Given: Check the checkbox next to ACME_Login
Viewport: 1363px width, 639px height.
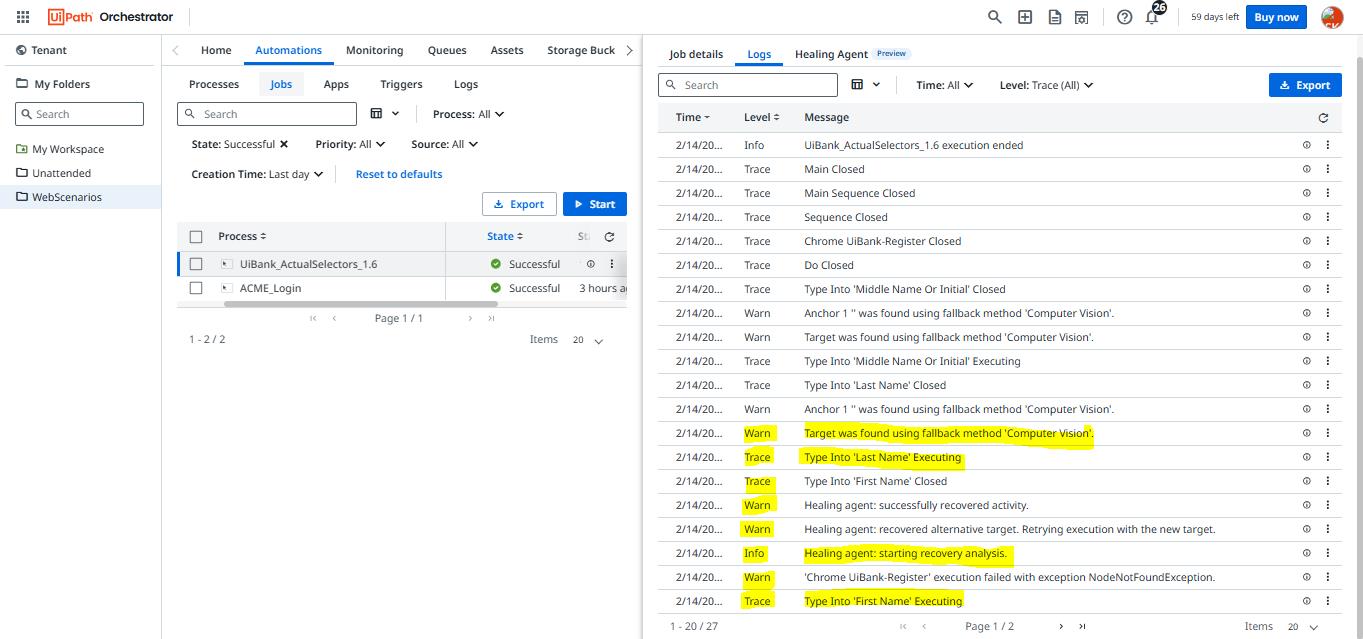Looking at the screenshot, I should click(196, 288).
